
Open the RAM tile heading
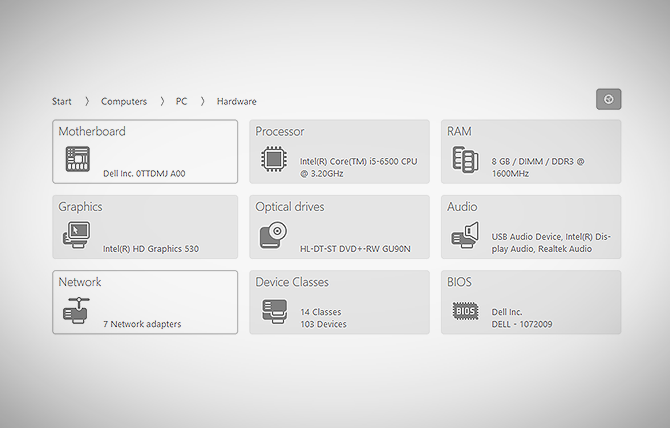tap(459, 131)
